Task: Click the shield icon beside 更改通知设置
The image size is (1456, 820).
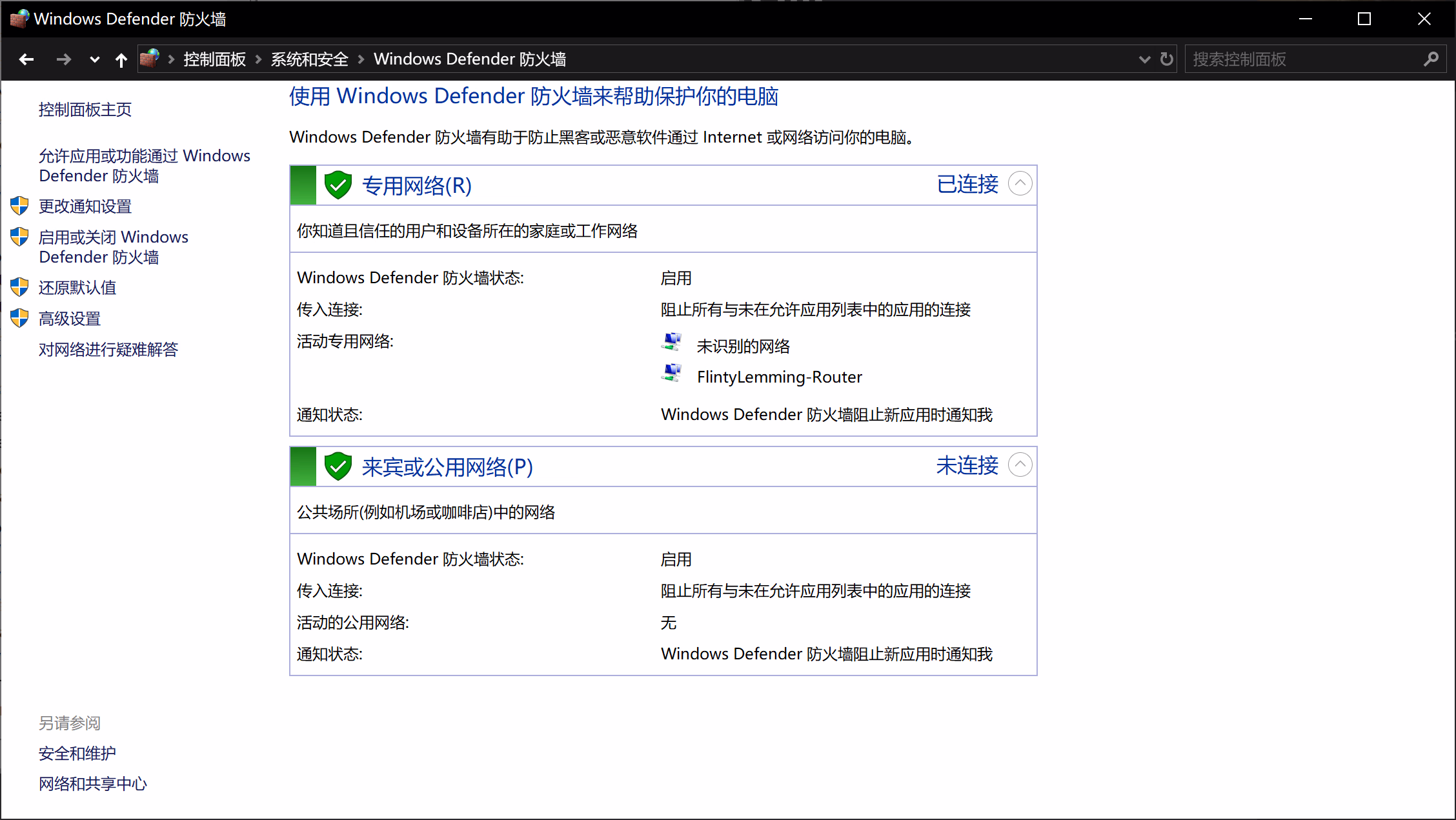Action: [19, 206]
